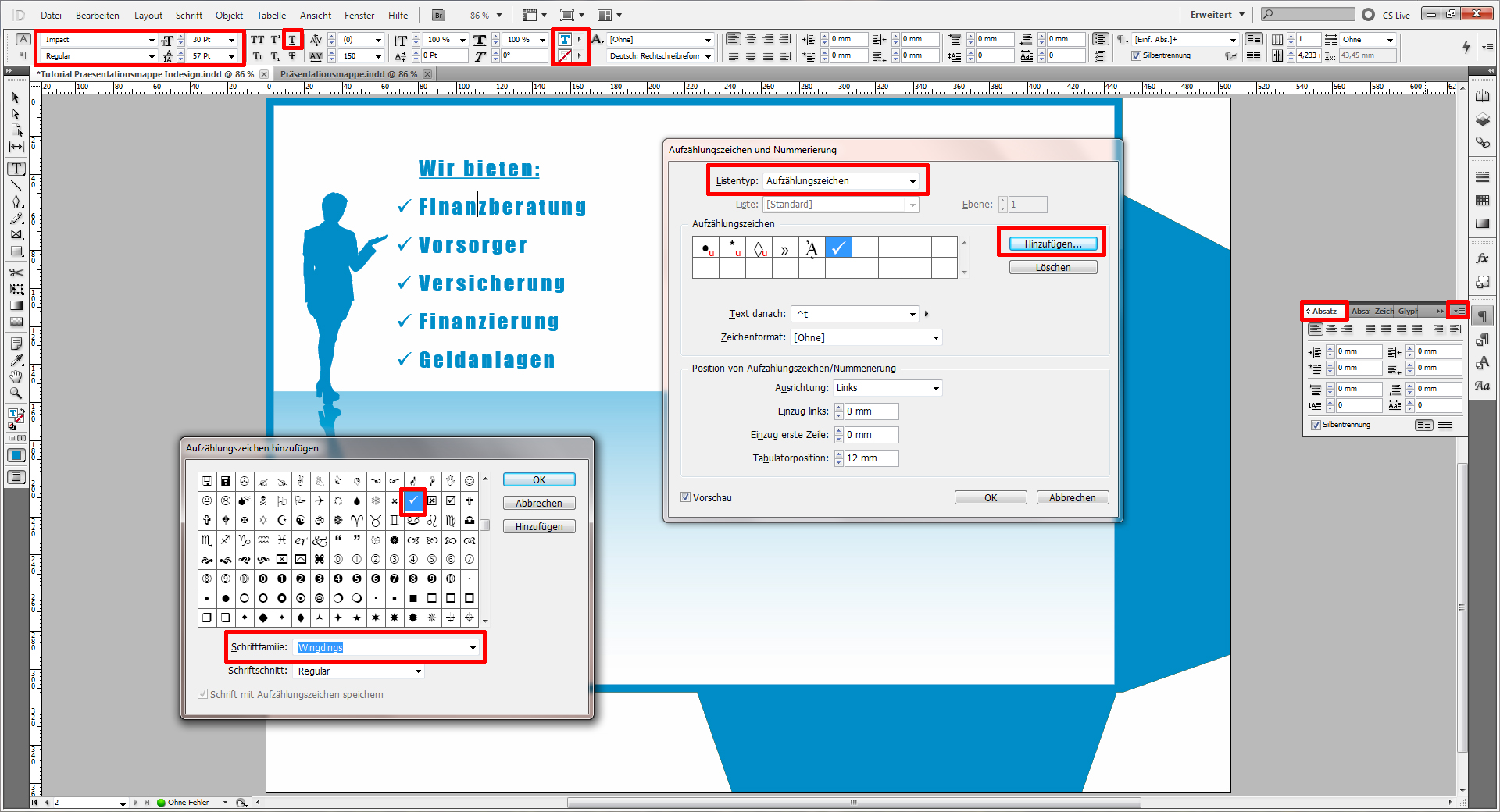This screenshot has height=812, width=1500.
Task: Select the blue fill swatch in the toolbar
Action: click(16, 454)
